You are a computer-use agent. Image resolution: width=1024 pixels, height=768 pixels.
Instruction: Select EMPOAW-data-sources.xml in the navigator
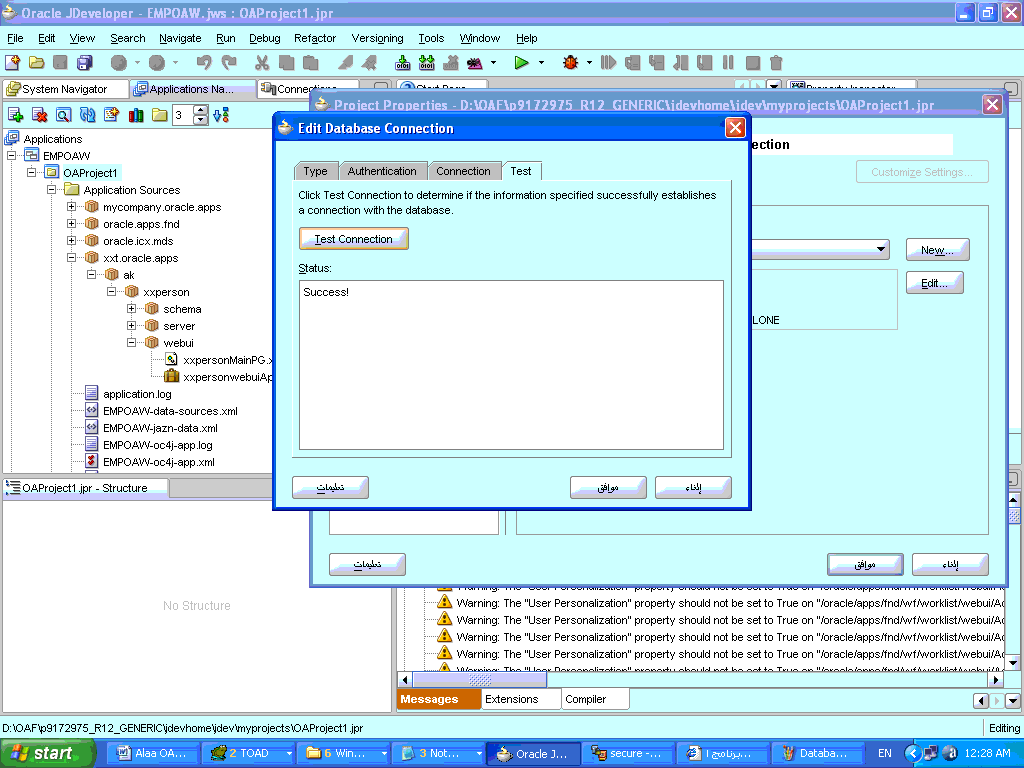(x=170, y=411)
